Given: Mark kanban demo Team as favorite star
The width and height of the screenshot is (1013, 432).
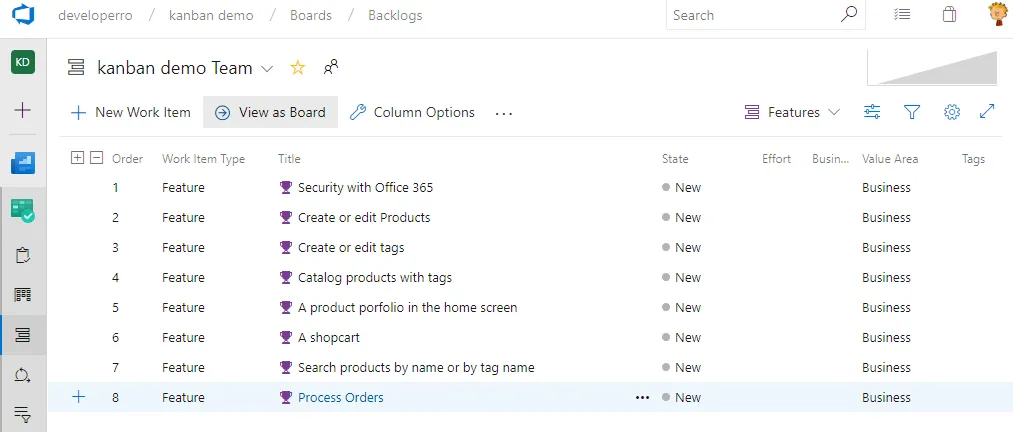Looking at the screenshot, I should (297, 68).
